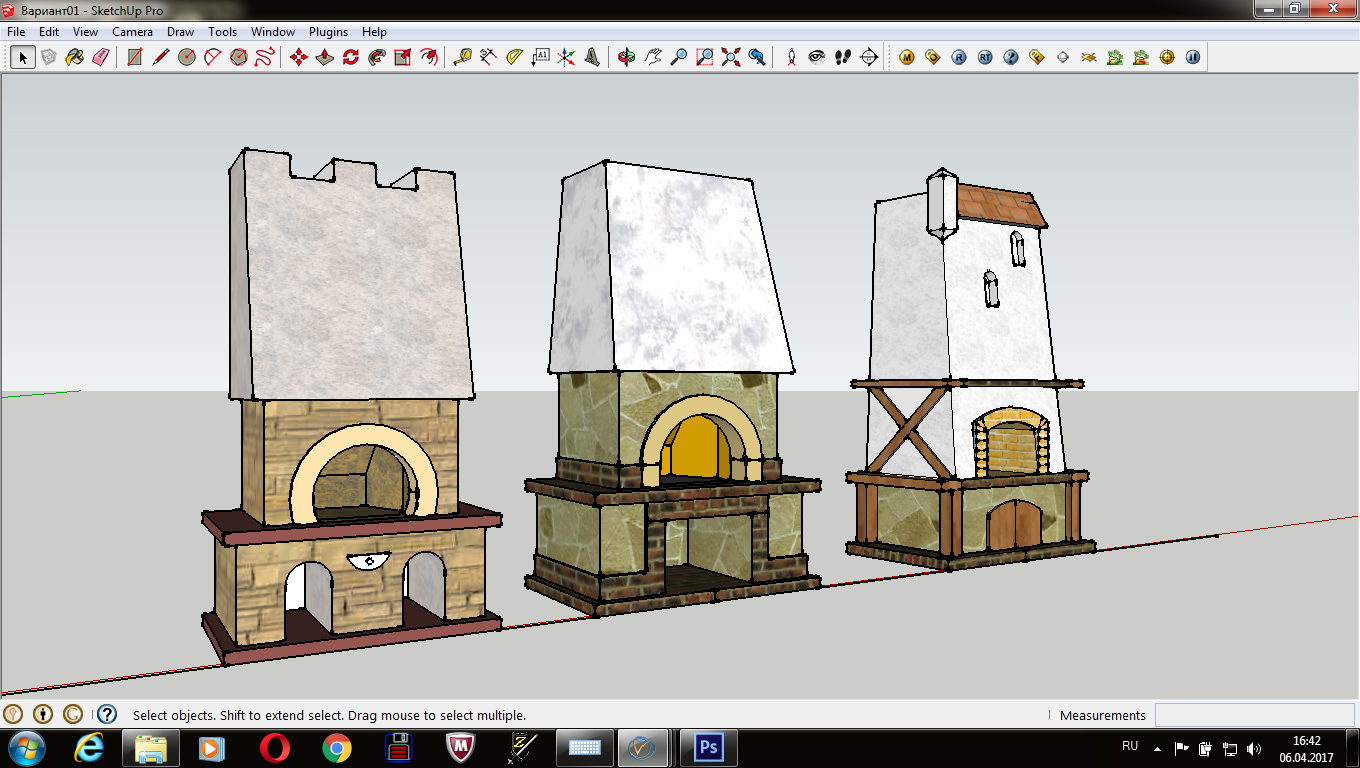The height and width of the screenshot is (768, 1360).
Task: Click the Windows Start button
Action: click(x=27, y=747)
